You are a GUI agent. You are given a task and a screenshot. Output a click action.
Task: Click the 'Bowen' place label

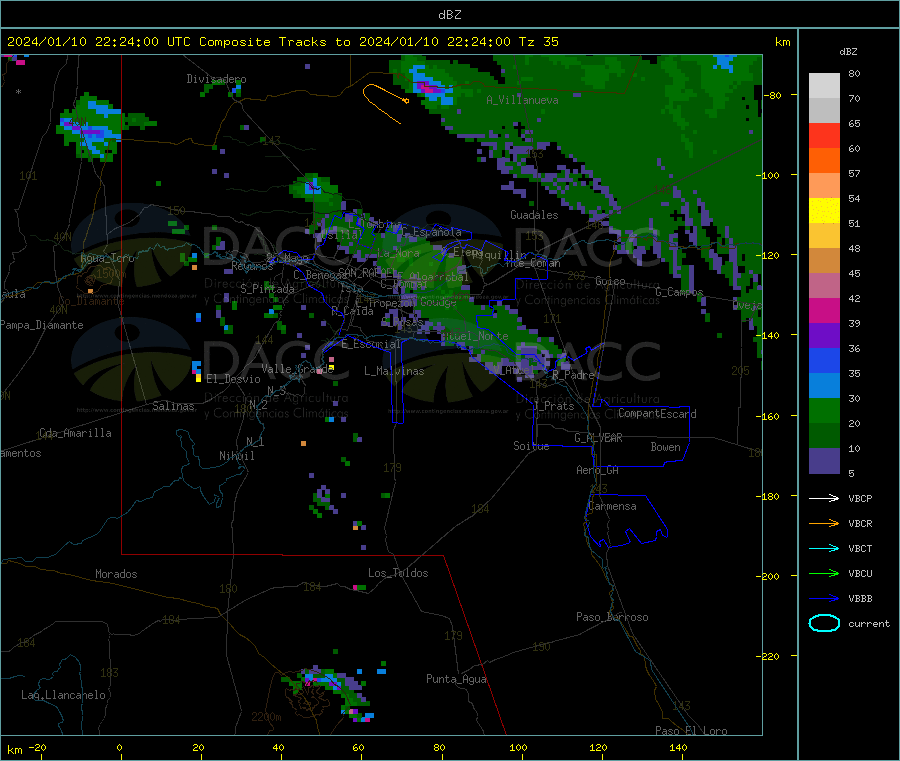[665, 446]
